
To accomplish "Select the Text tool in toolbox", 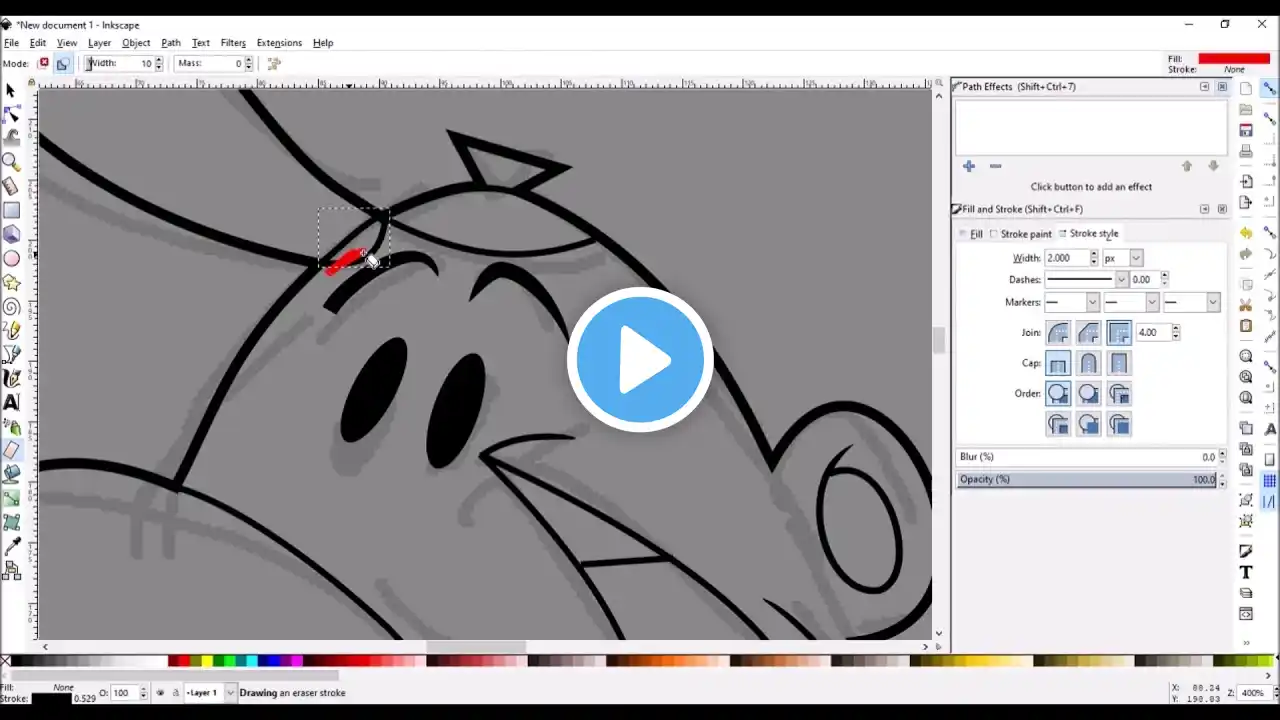I will pyautogui.click(x=11, y=402).
